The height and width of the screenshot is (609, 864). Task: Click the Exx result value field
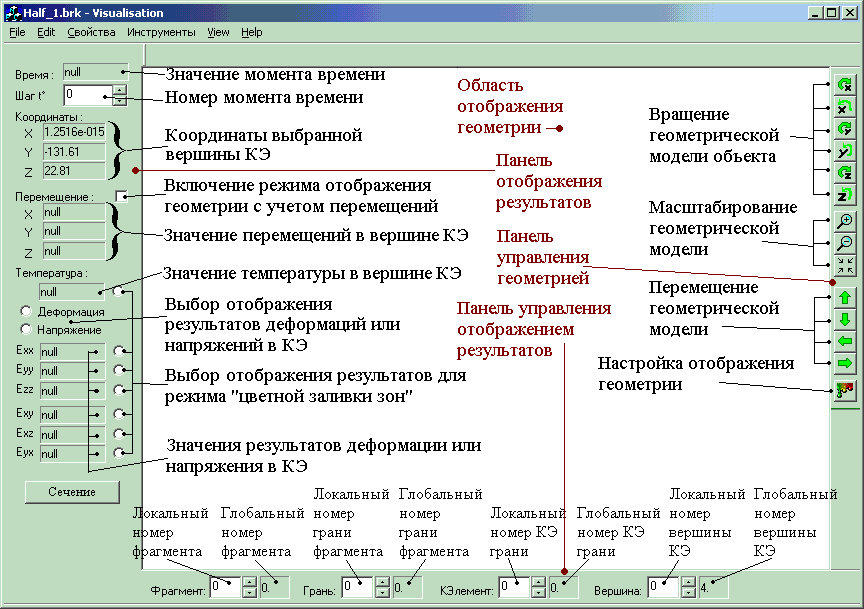pyautogui.click(x=72, y=352)
